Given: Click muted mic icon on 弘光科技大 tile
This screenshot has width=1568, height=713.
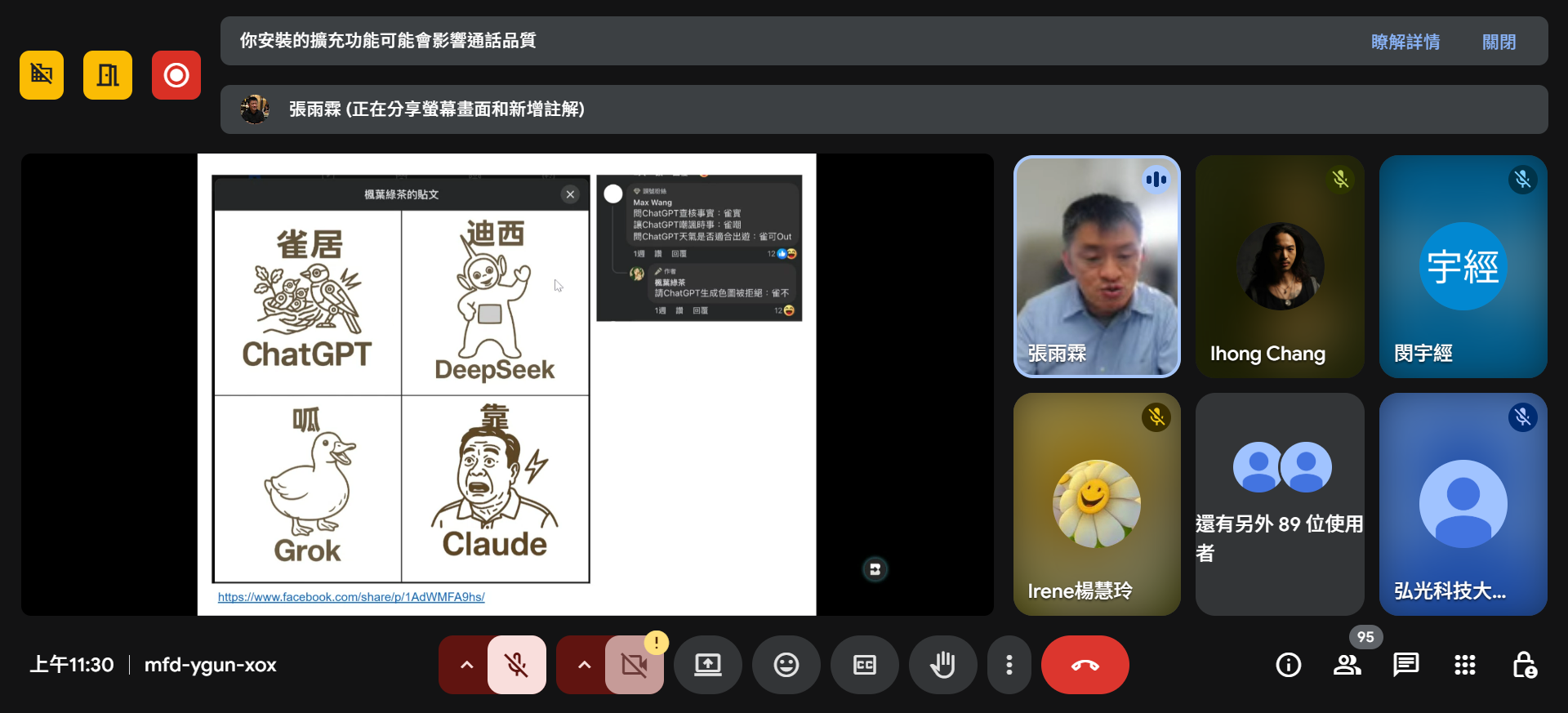Looking at the screenshot, I should [x=1523, y=417].
